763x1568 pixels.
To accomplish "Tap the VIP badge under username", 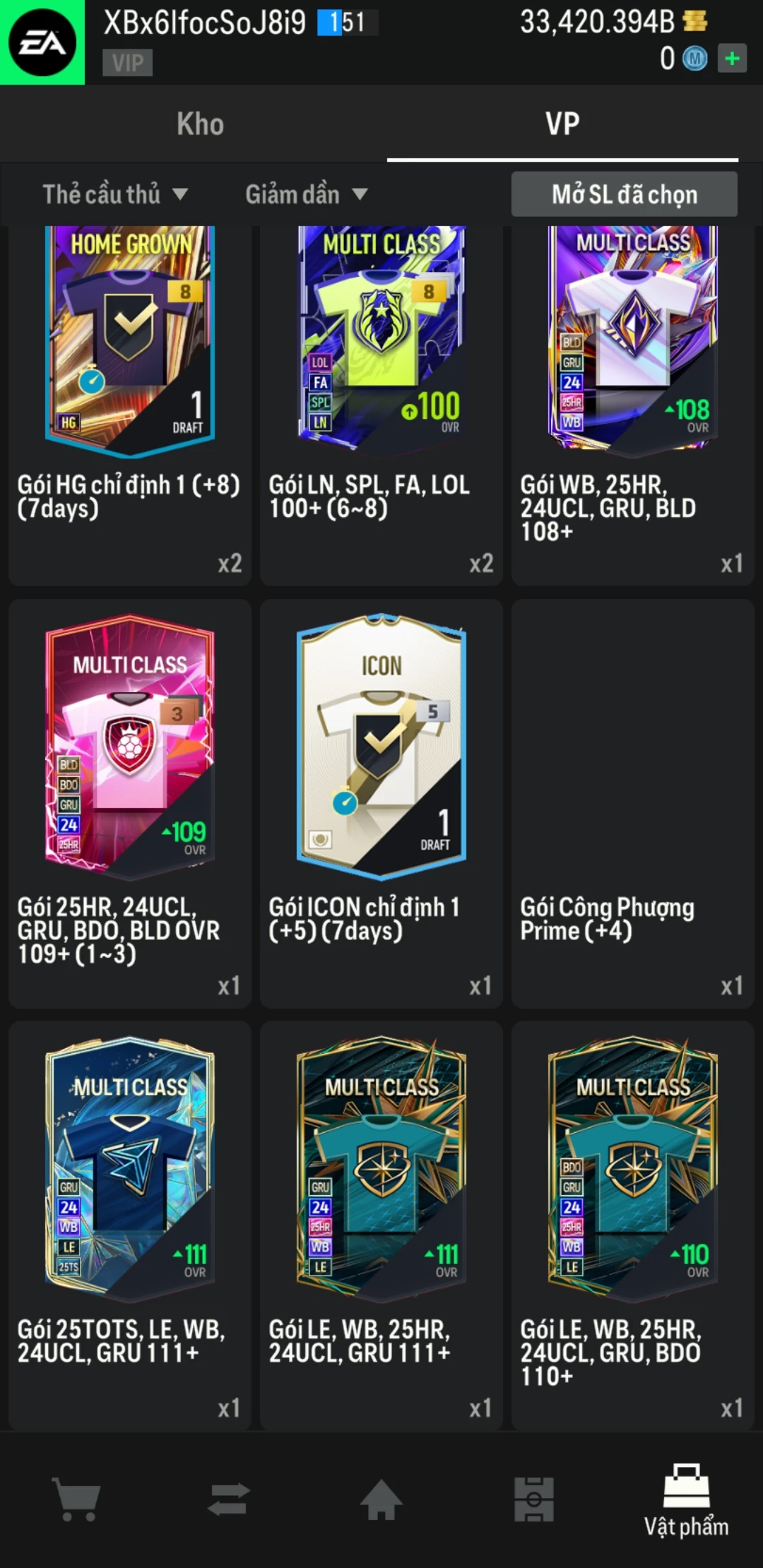I will (127, 63).
